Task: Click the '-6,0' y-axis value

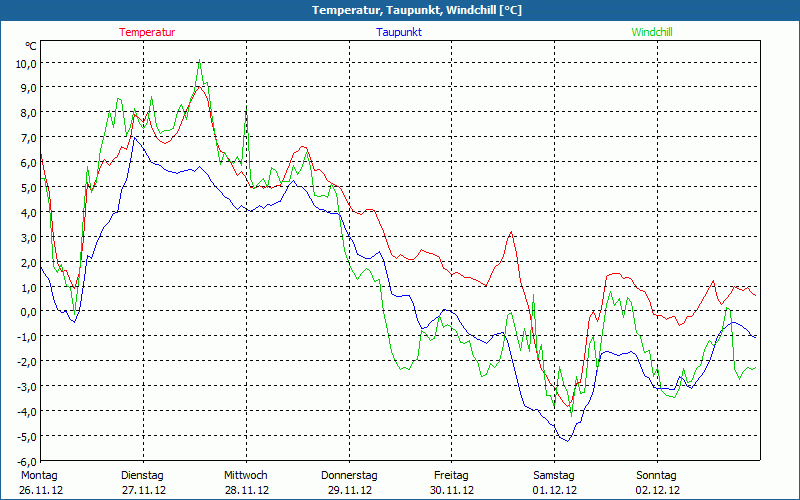Action: click(27, 462)
